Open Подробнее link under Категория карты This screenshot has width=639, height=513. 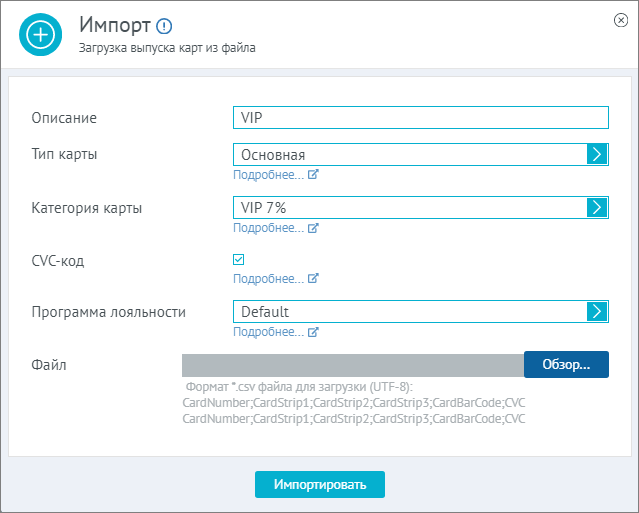click(x=269, y=228)
